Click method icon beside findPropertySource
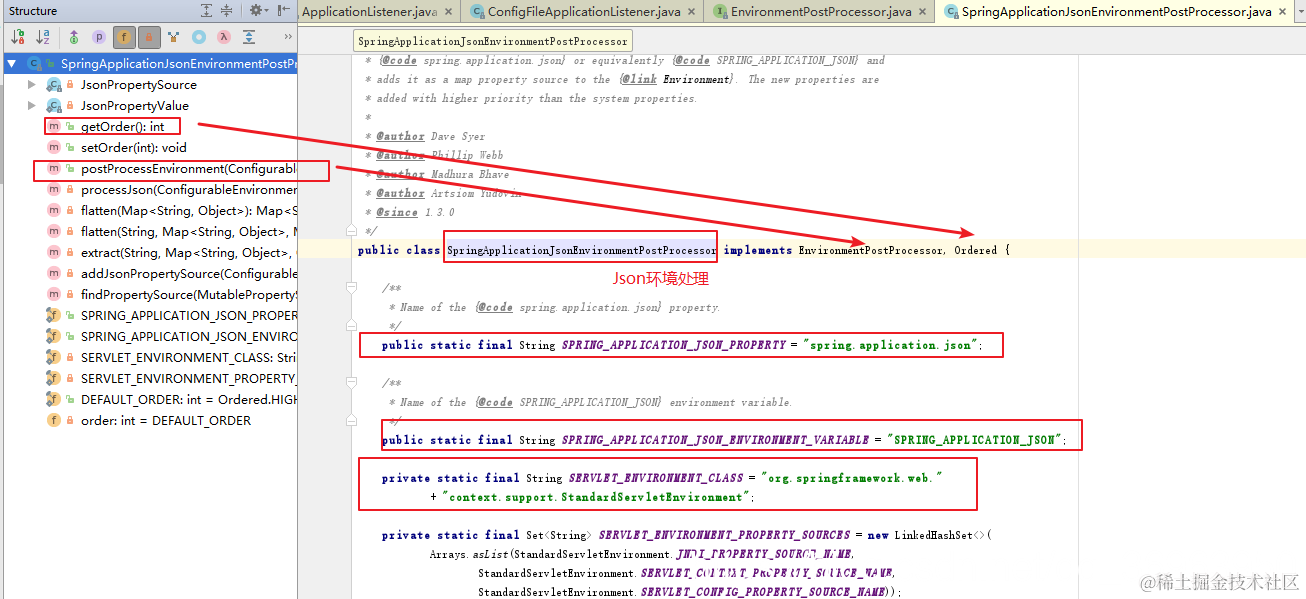The width and height of the screenshot is (1306, 599). click(54, 295)
